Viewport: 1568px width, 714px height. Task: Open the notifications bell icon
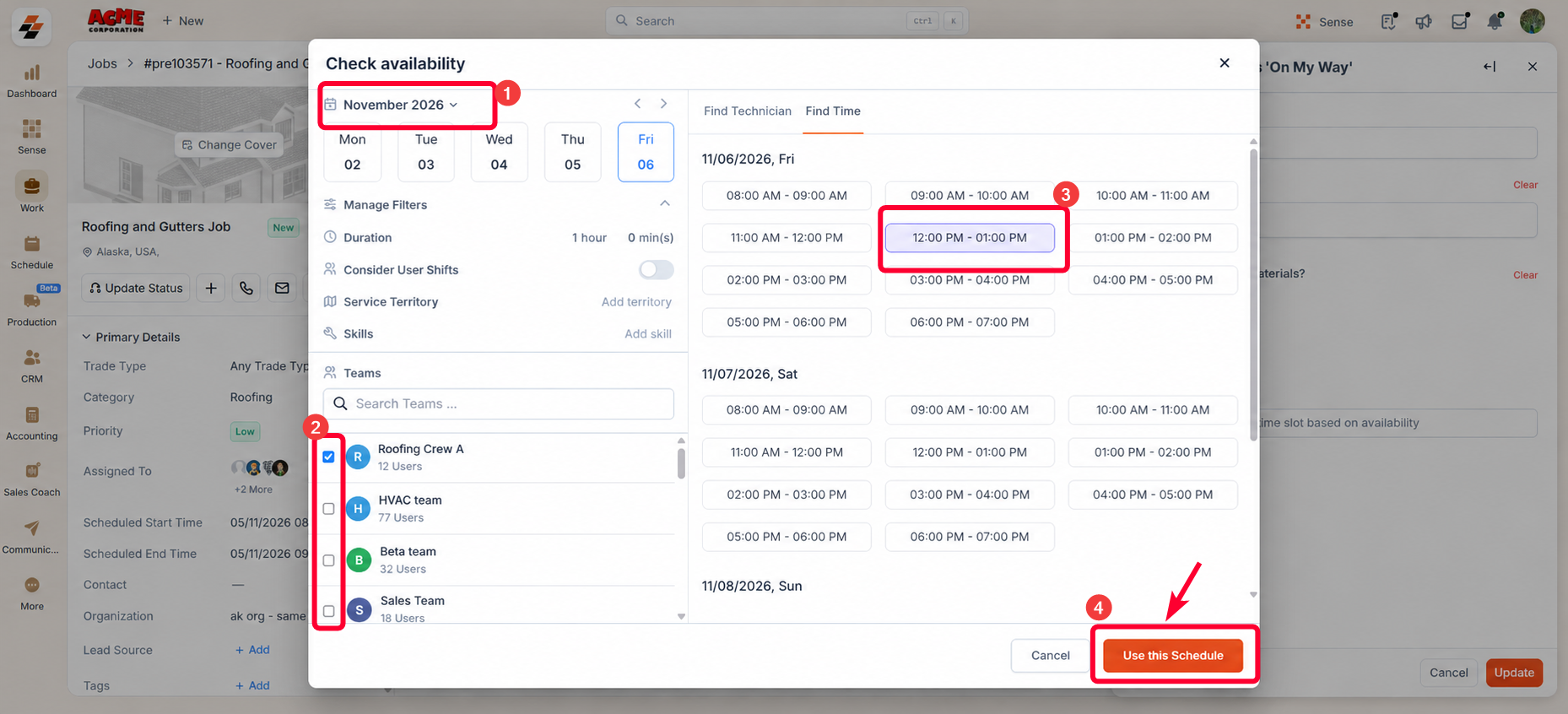[x=1495, y=21]
